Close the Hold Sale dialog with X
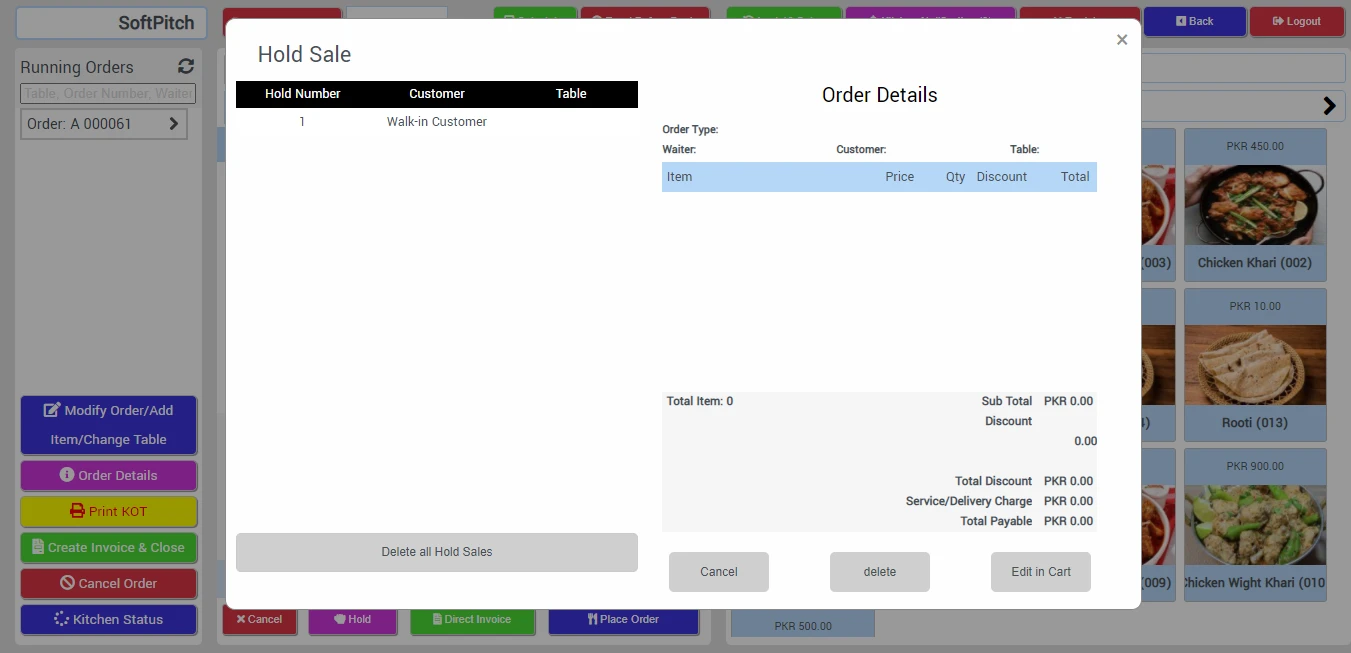 click(x=1121, y=40)
